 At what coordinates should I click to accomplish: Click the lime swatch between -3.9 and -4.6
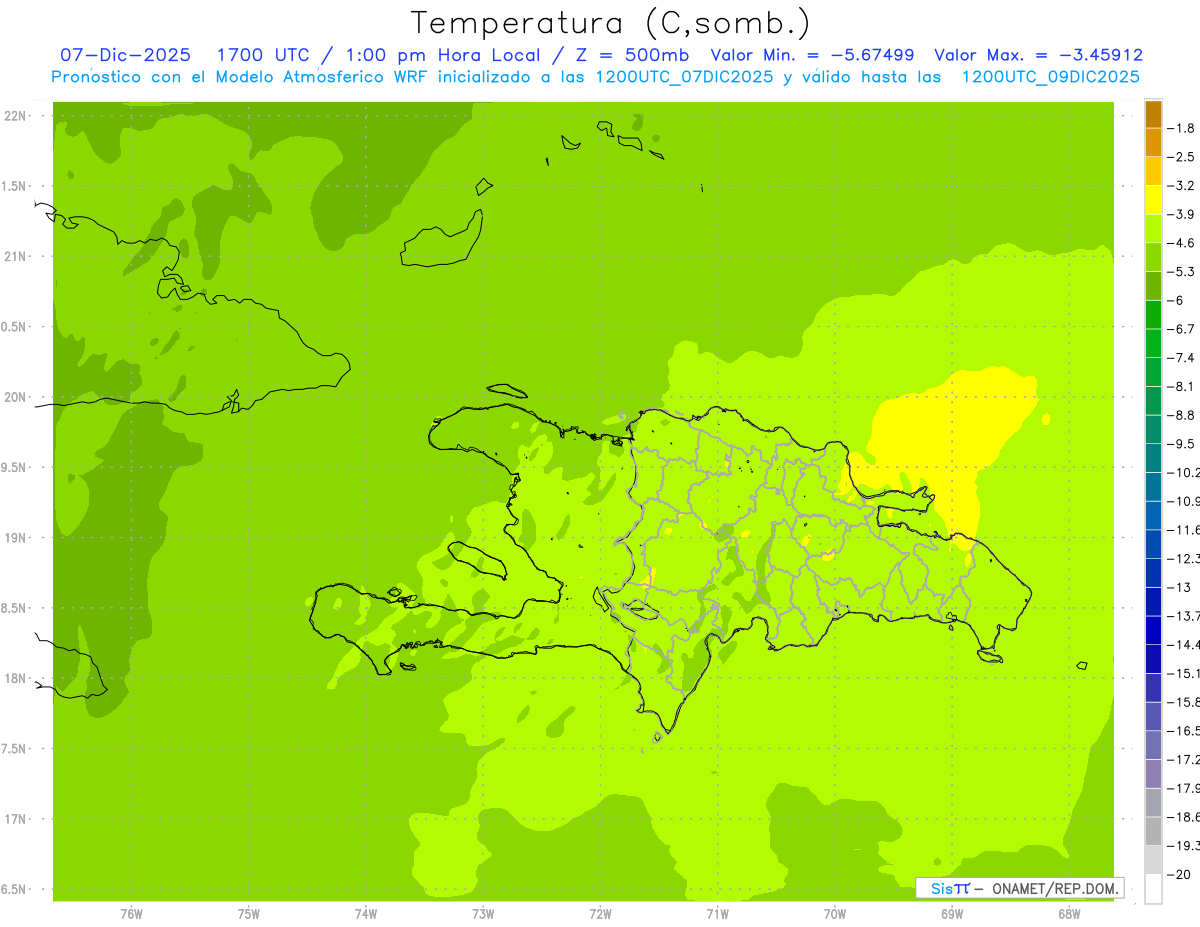tap(1153, 229)
